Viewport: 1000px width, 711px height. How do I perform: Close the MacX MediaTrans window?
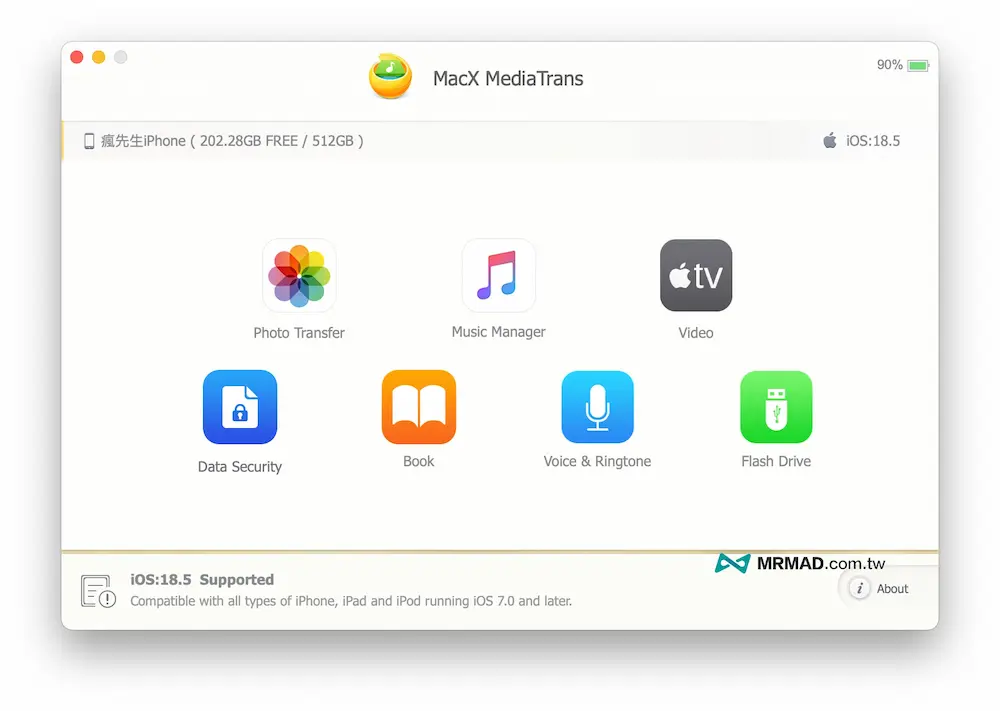[77, 58]
